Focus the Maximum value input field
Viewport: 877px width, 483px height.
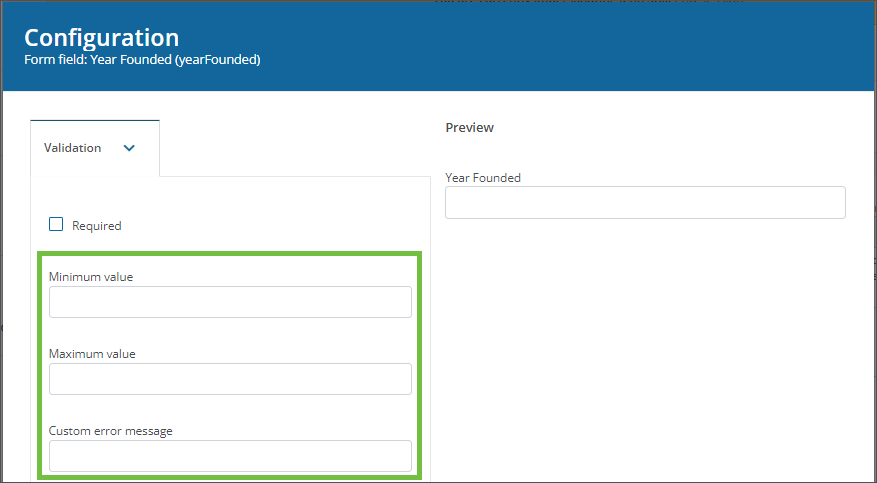[230, 379]
